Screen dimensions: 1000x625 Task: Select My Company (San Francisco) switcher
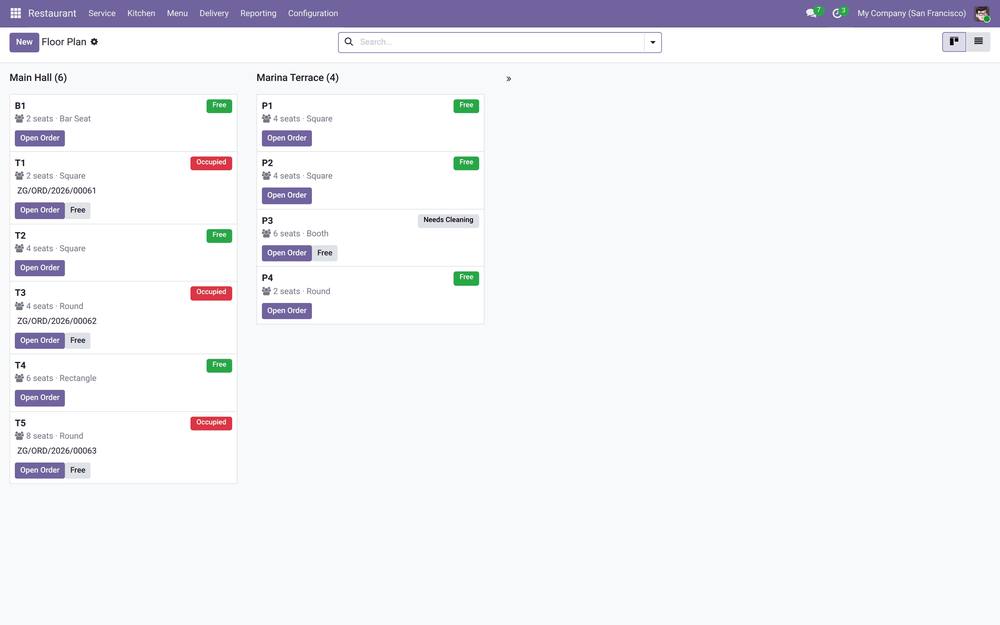[911, 13]
